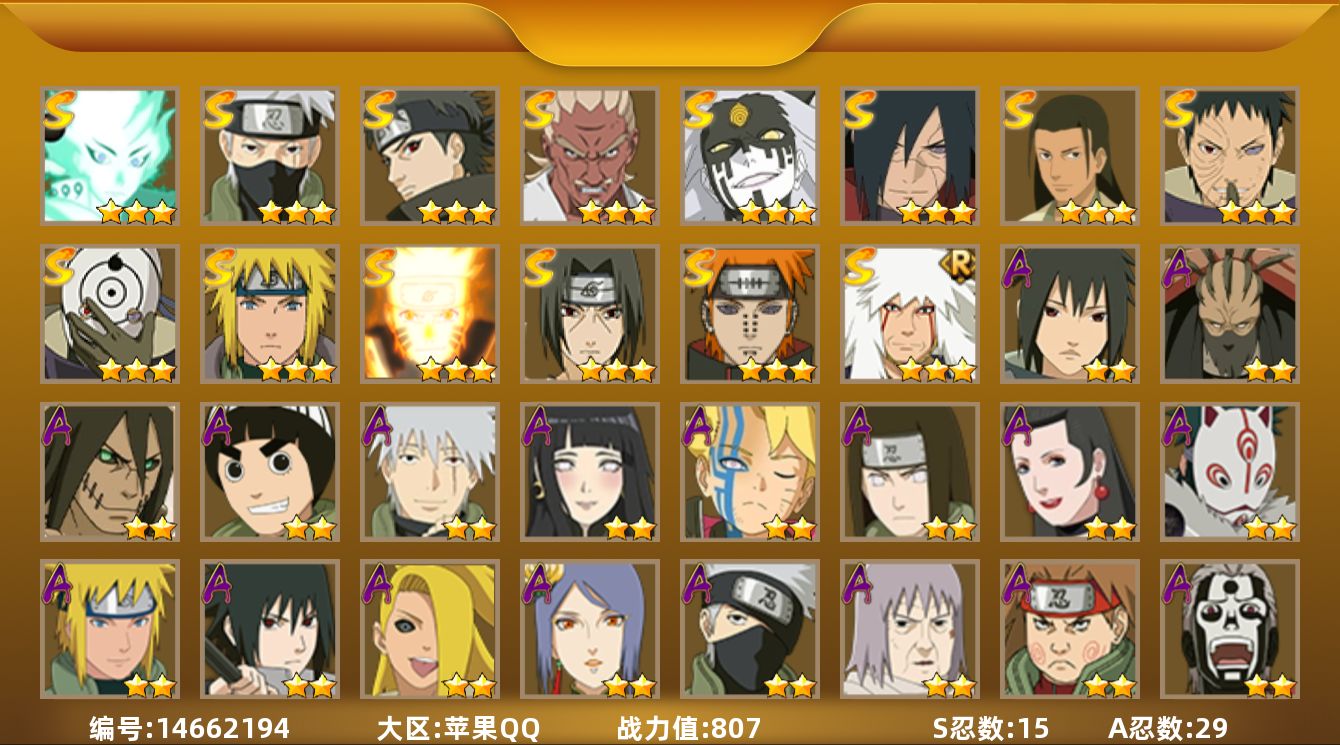Choose the white fox Anbu mask character
The image size is (1340, 745).
click(x=1229, y=472)
